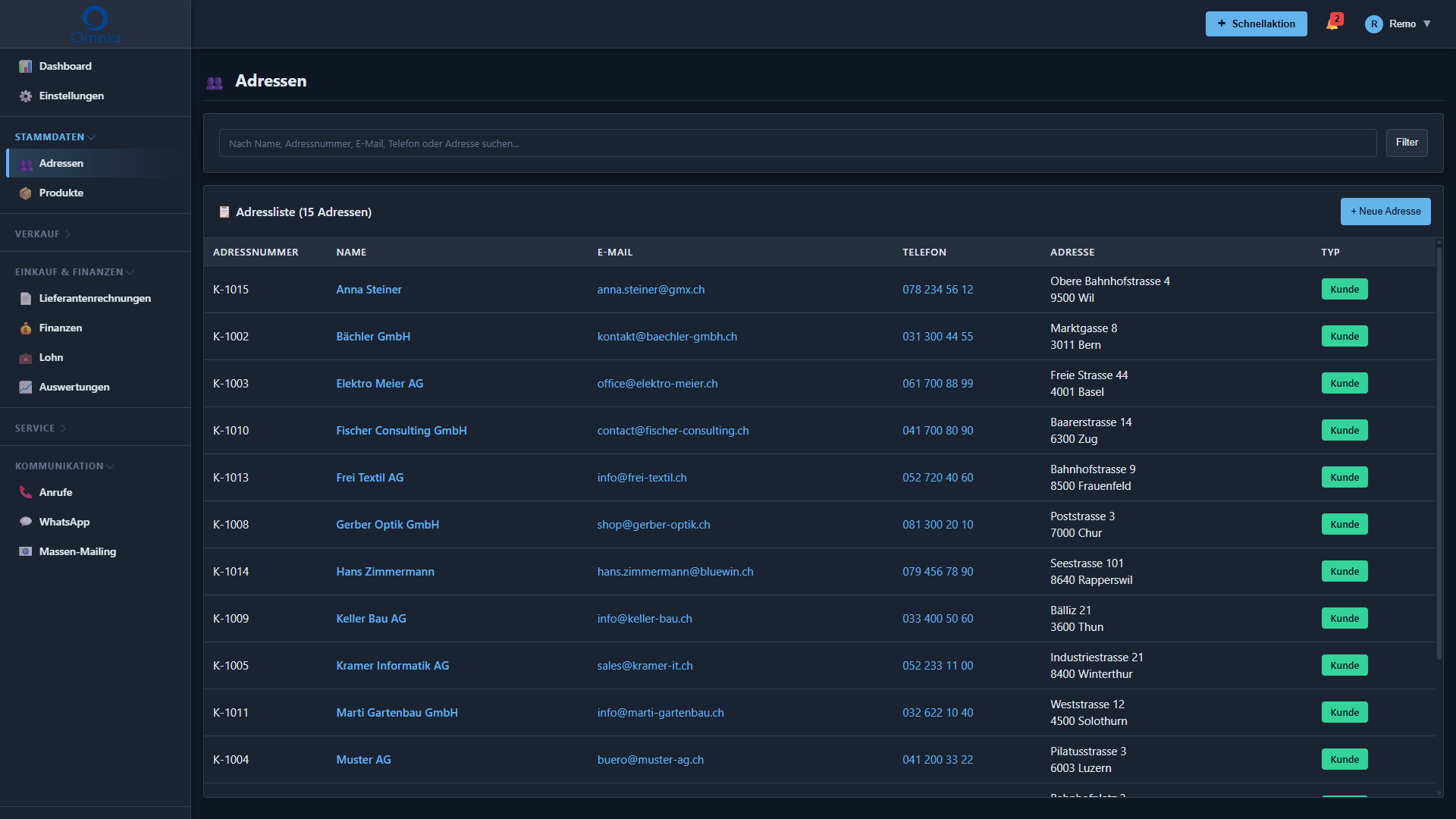The image size is (1456, 819).
Task: Open the Anrufe phone icon
Action: [26, 492]
